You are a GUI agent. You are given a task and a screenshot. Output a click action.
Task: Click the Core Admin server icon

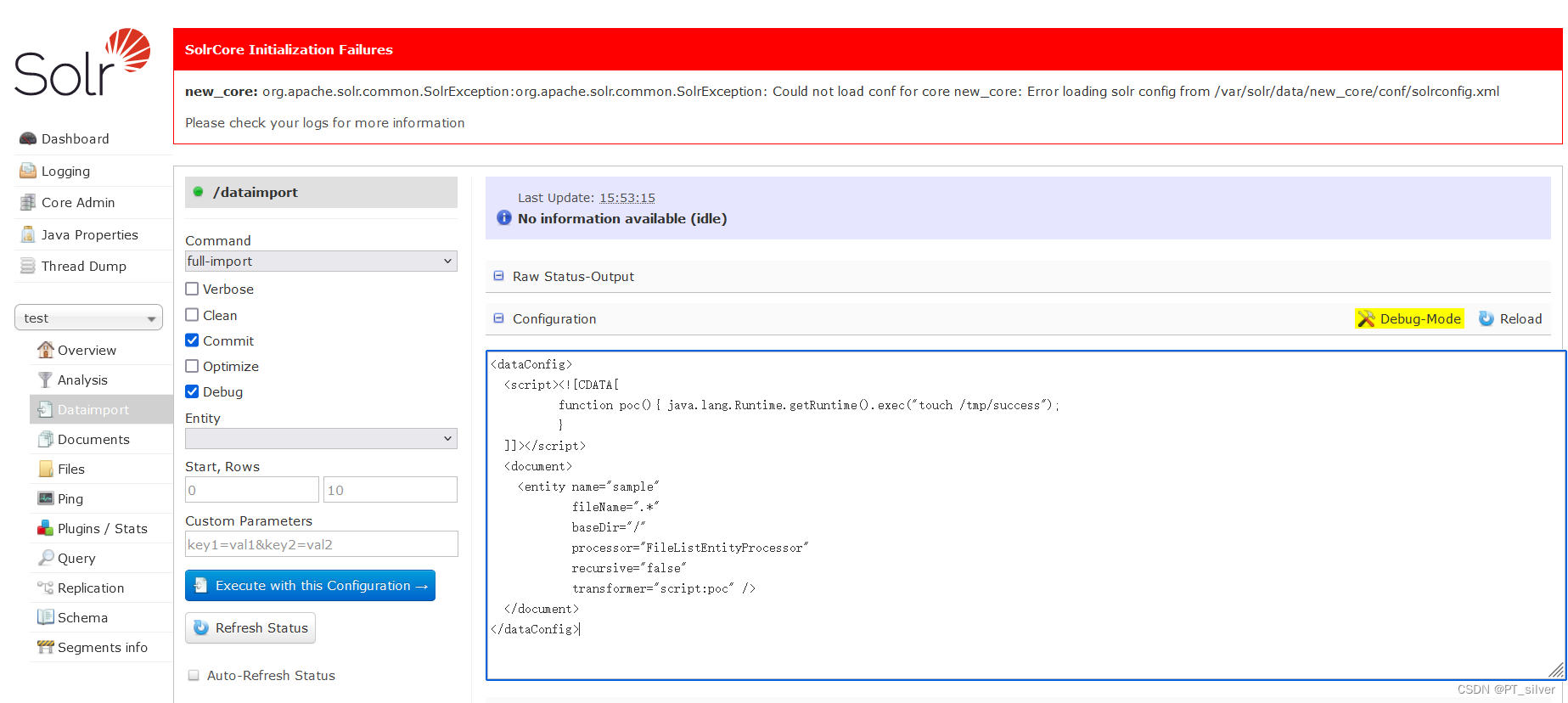28,202
